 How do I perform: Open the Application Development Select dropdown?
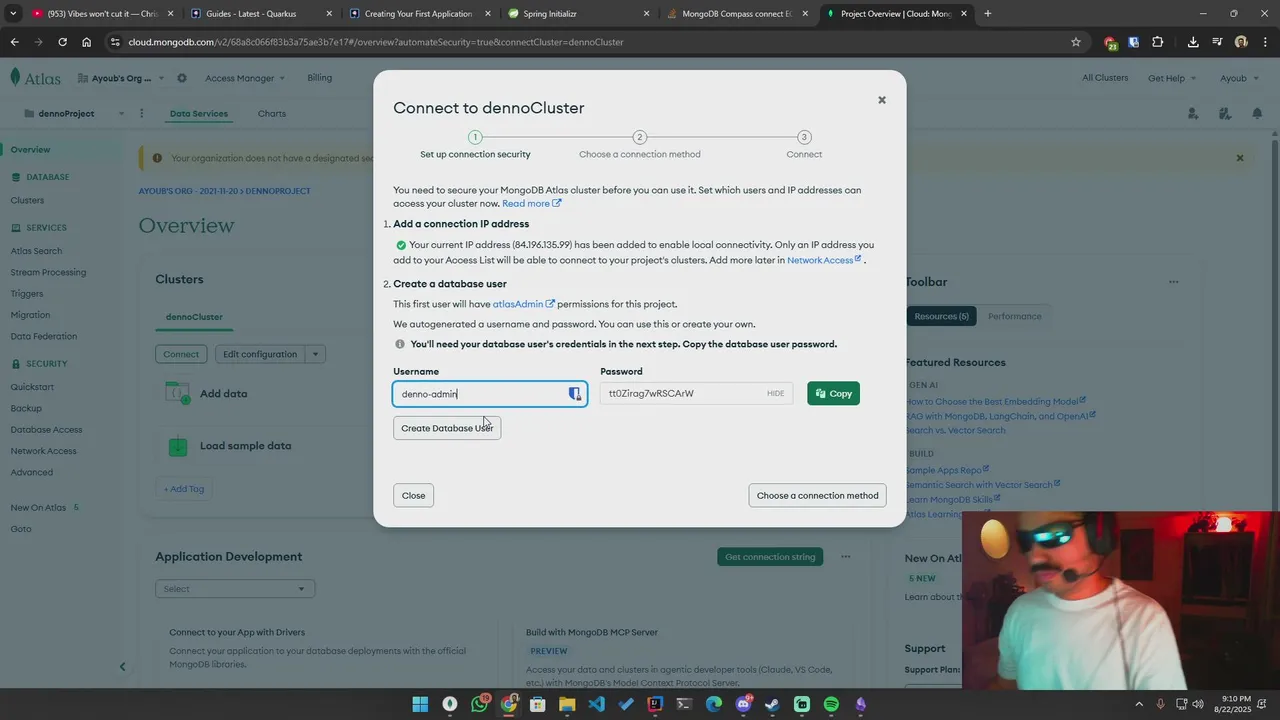[235, 589]
